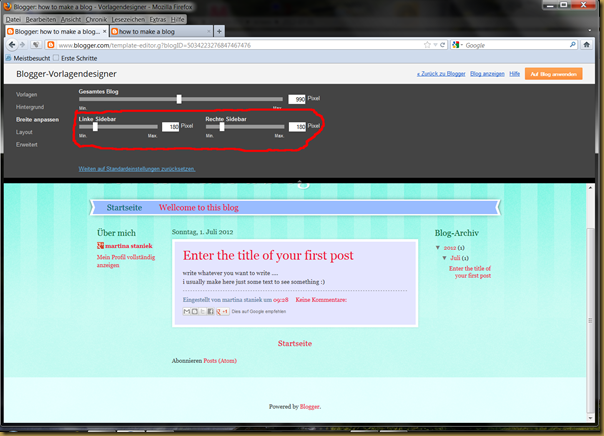Click the Blog anzeigen link

coord(487,74)
